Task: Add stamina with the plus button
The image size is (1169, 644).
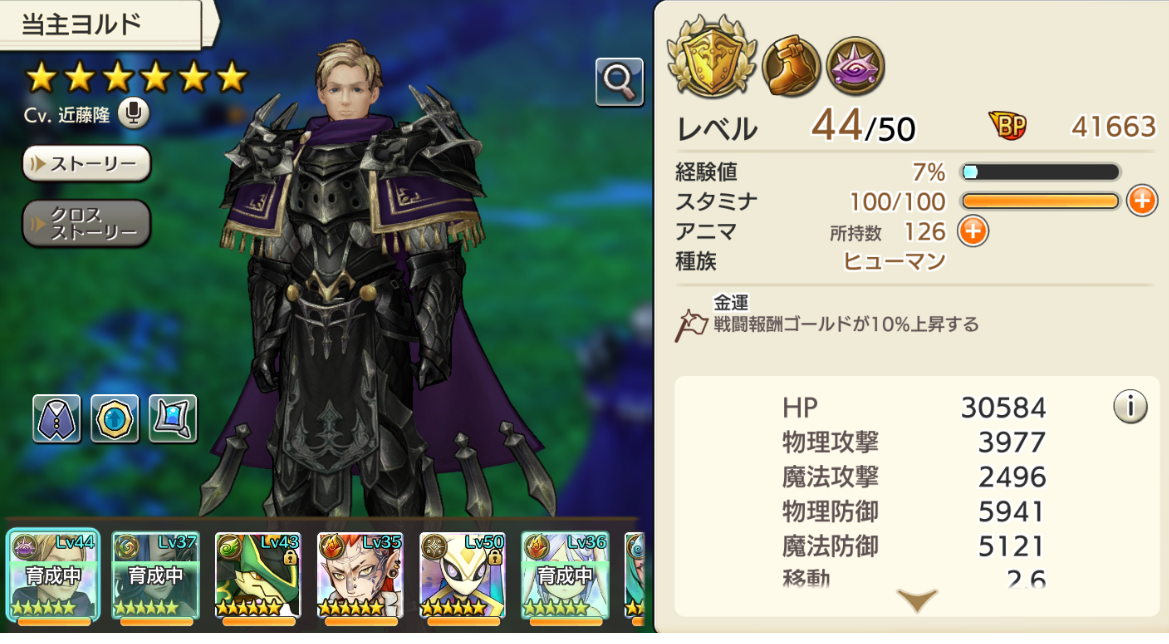Action: (1141, 201)
